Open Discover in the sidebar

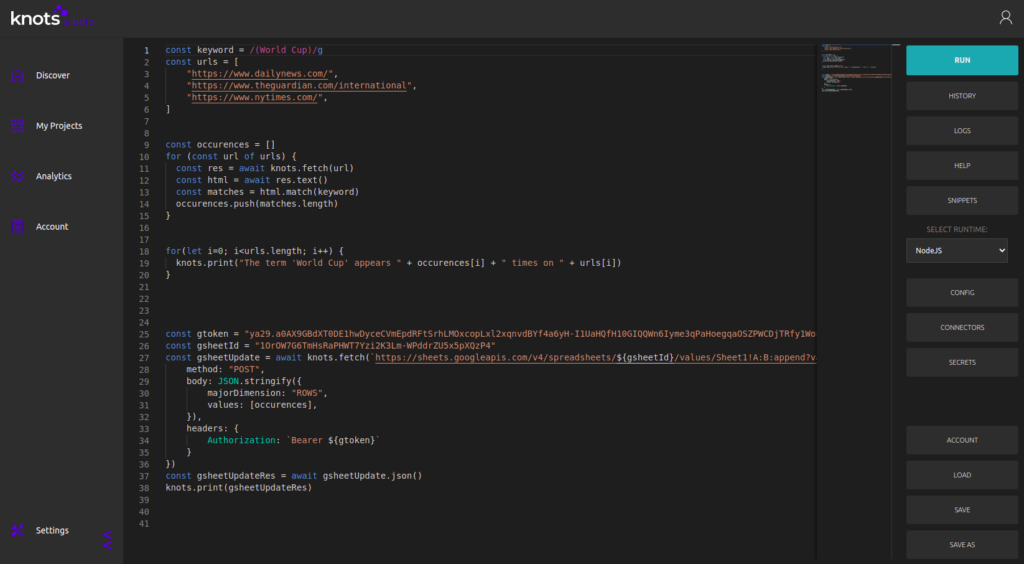pyautogui.click(x=53, y=75)
